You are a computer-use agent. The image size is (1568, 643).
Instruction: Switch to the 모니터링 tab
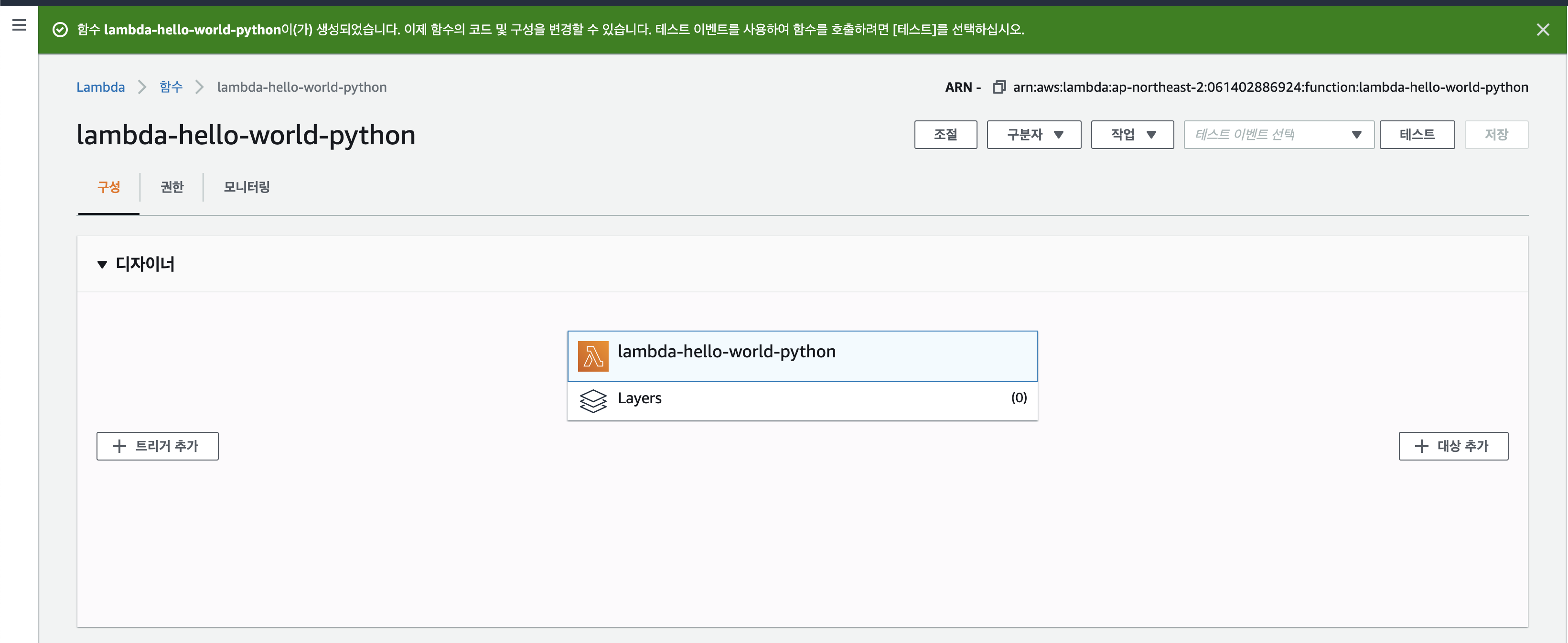click(247, 187)
